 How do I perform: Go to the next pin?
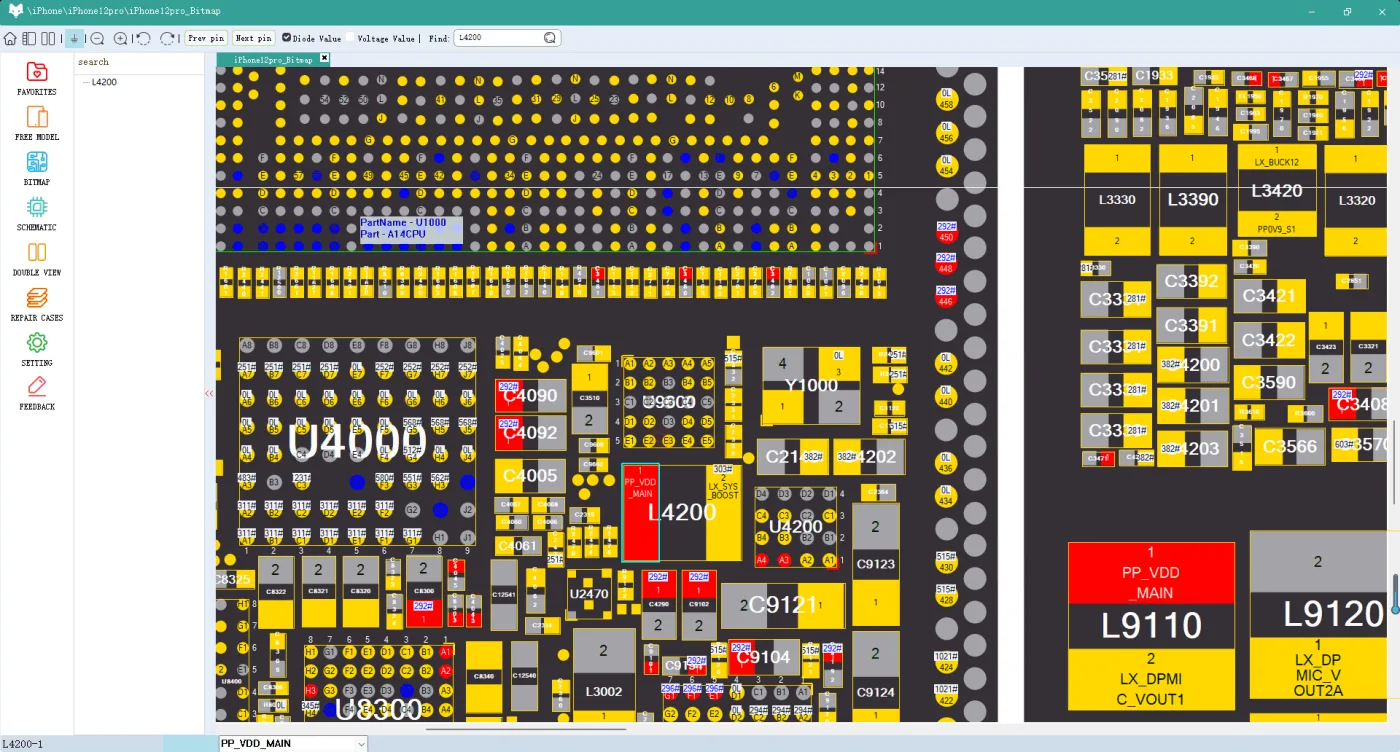pyautogui.click(x=253, y=38)
